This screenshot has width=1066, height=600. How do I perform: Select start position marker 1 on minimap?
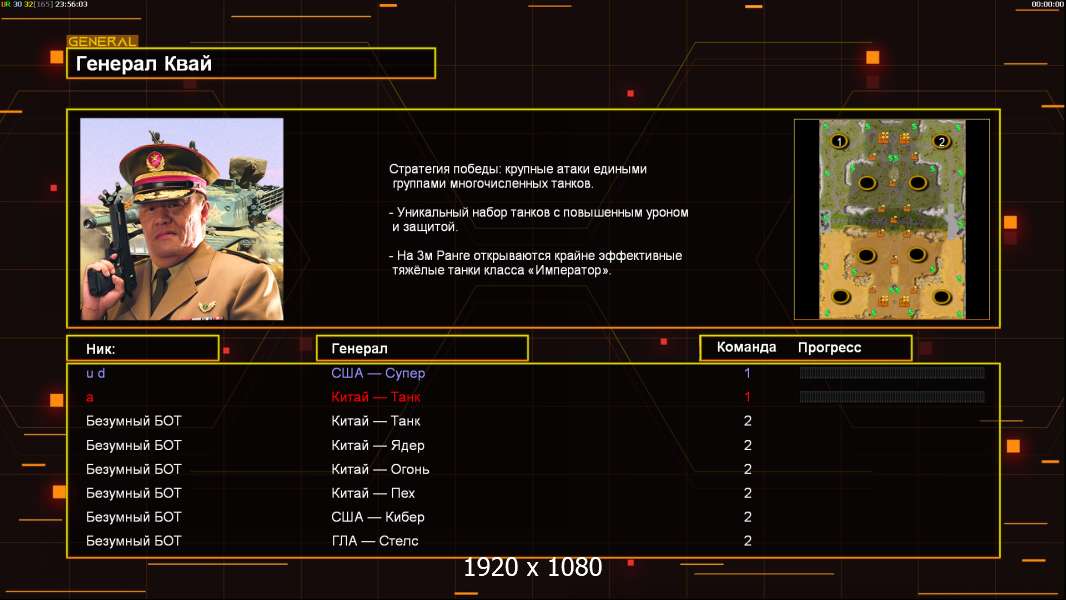(839, 141)
